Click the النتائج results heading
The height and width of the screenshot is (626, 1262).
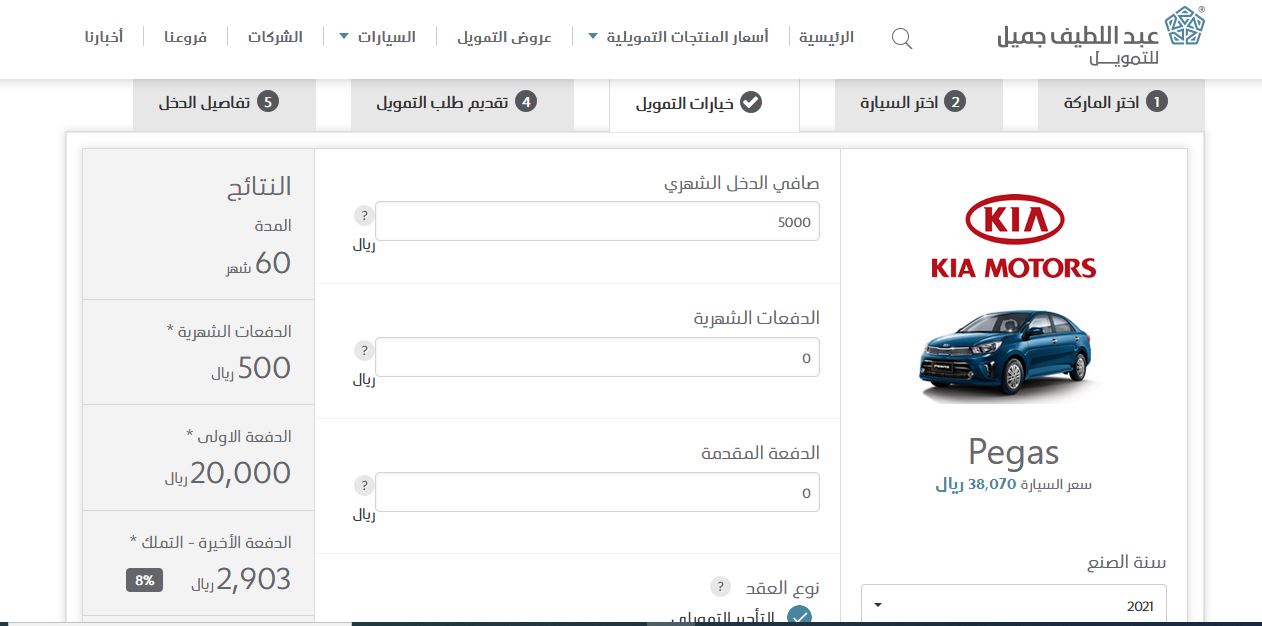pos(260,185)
